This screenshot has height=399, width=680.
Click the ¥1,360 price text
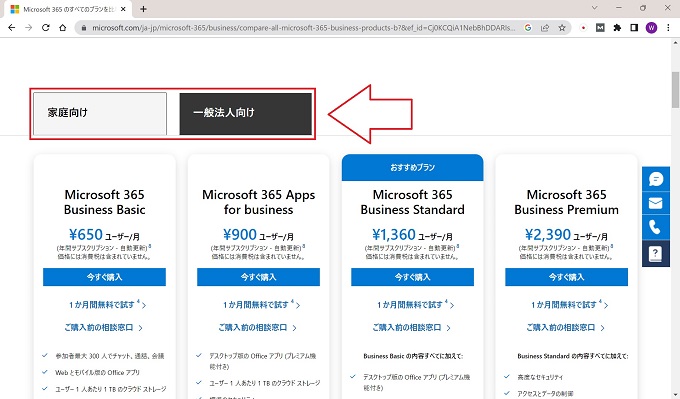pyautogui.click(x=394, y=235)
